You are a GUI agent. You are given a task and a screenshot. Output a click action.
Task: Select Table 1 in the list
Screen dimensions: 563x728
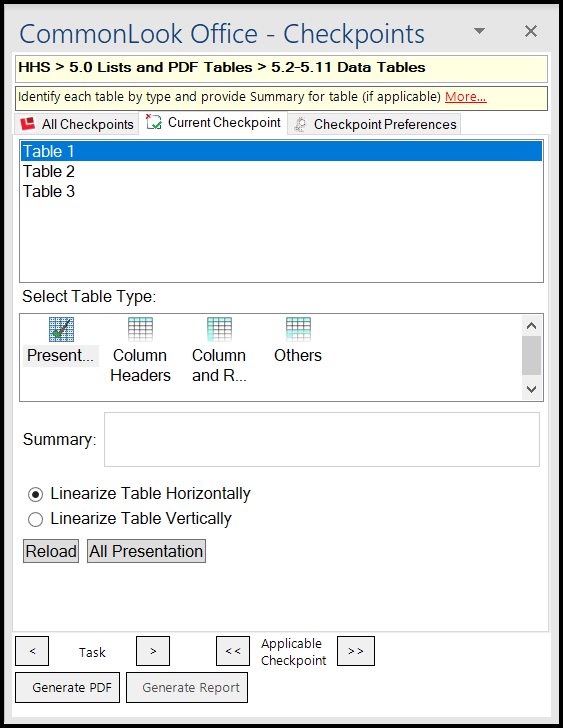click(281, 151)
